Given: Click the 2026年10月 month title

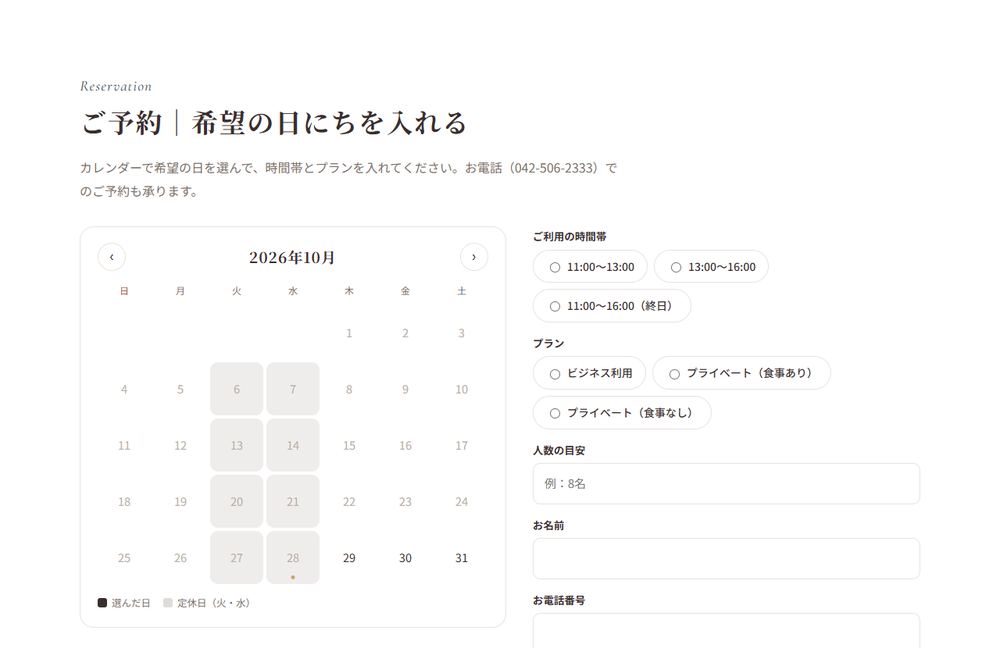Looking at the screenshot, I should (x=292, y=257).
